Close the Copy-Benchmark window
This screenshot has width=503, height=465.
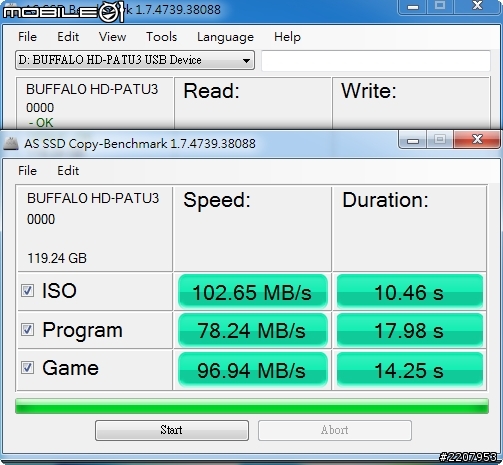click(x=477, y=140)
